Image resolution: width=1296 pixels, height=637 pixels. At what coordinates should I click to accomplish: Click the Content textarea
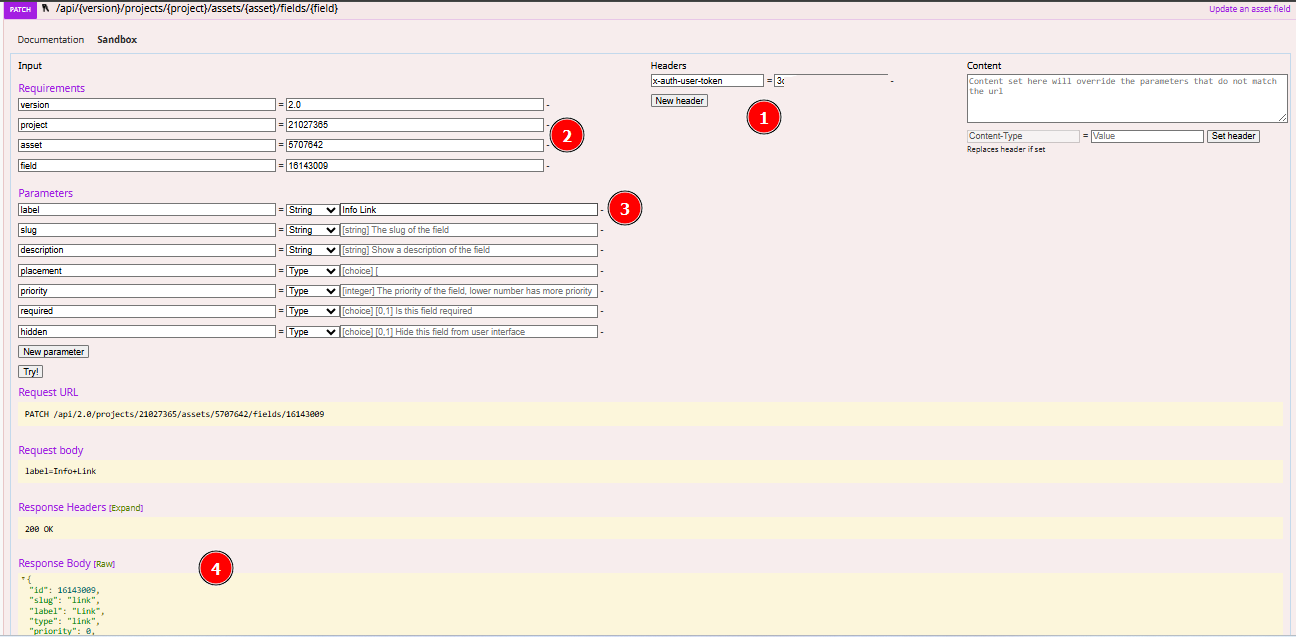click(1127, 98)
